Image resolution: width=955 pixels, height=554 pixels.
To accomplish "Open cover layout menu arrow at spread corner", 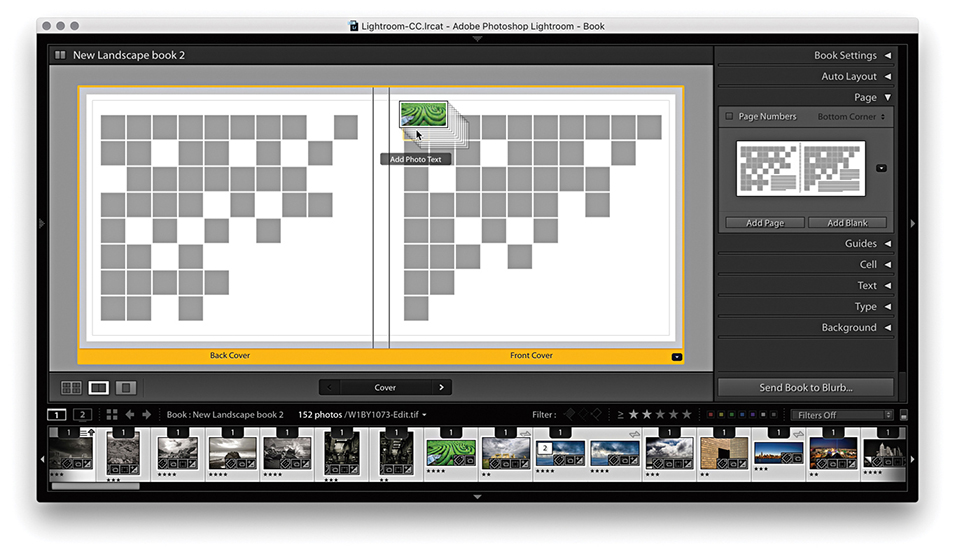I will coord(677,357).
